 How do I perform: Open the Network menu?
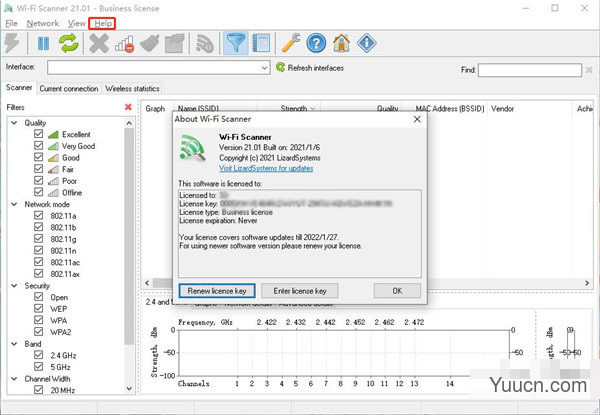(42, 24)
